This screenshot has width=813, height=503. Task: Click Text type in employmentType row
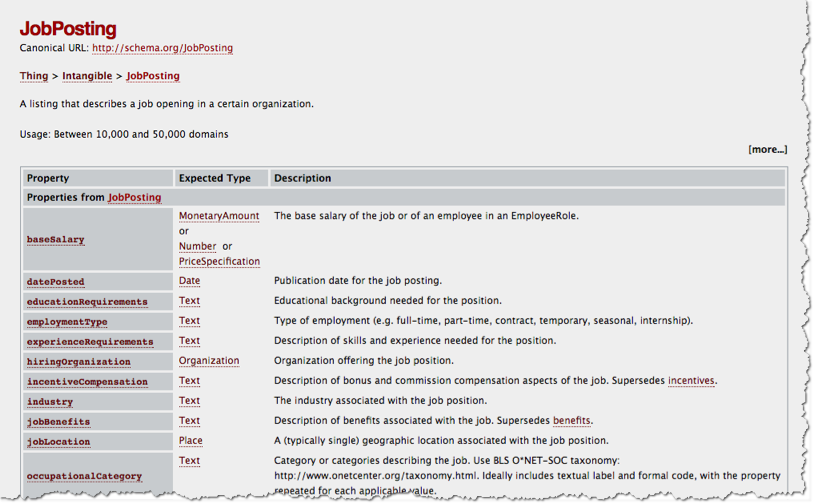(189, 320)
